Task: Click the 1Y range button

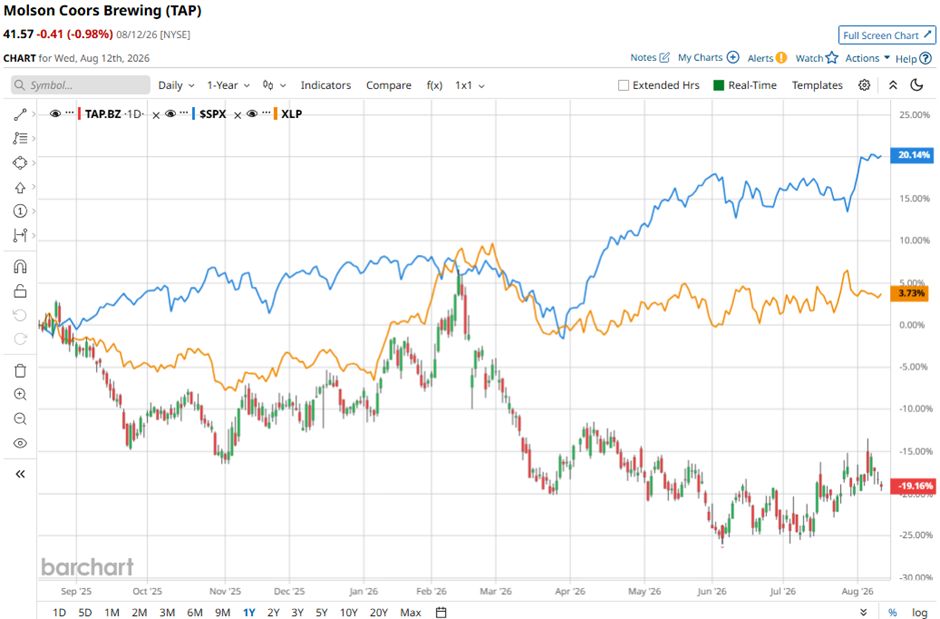Action: click(x=249, y=612)
